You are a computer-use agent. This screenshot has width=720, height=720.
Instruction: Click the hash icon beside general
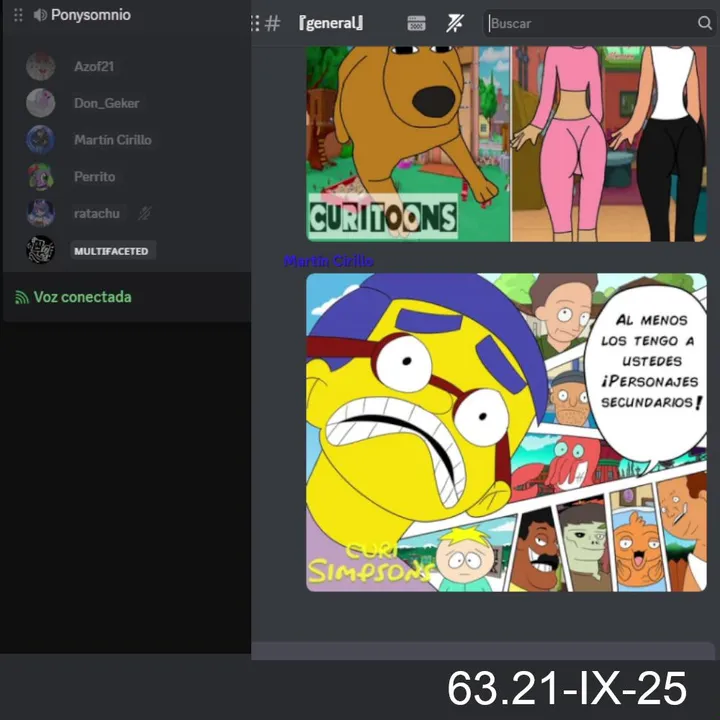[x=272, y=23]
